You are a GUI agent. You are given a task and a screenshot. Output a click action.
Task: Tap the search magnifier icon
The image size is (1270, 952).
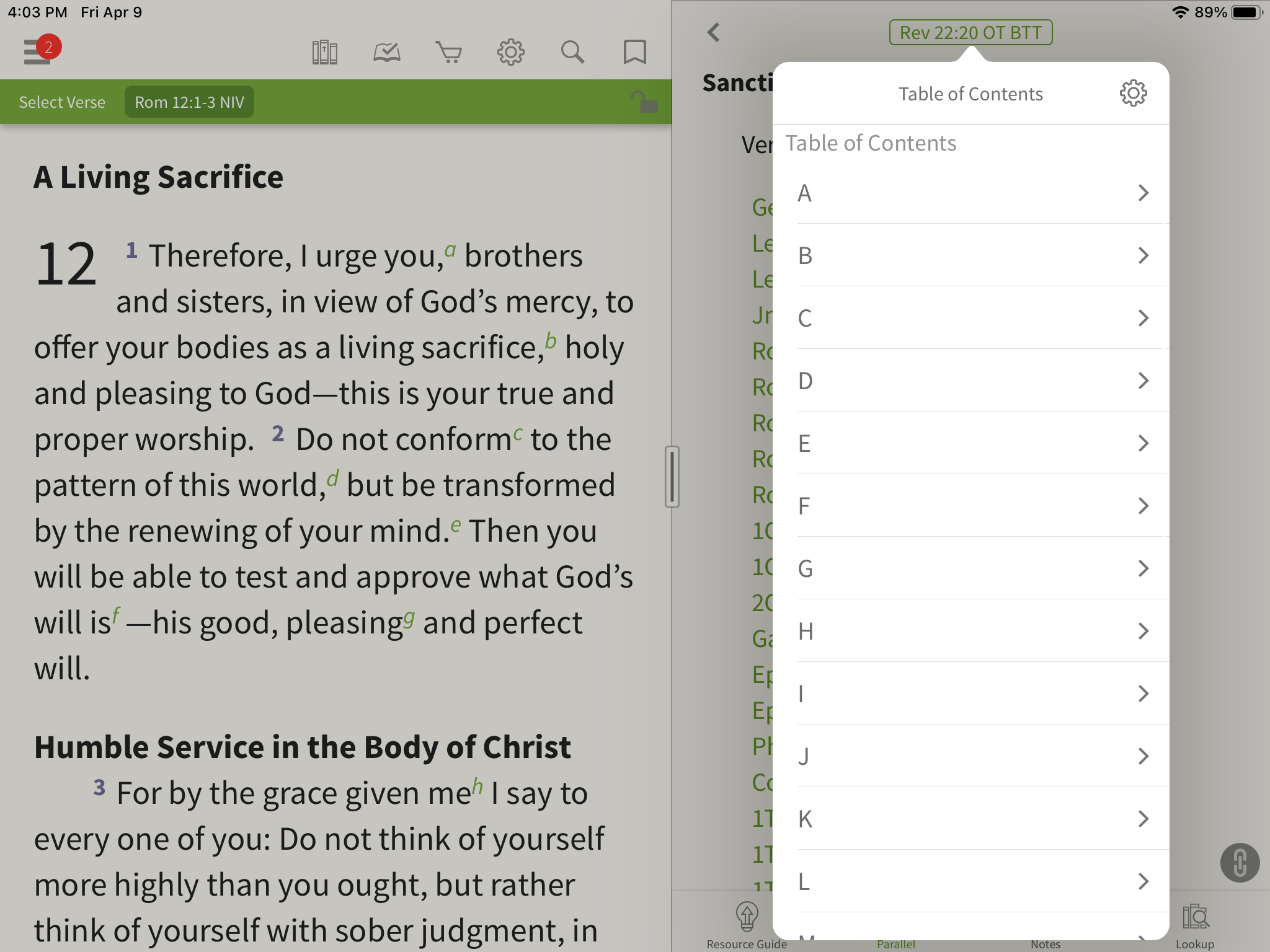(572, 53)
